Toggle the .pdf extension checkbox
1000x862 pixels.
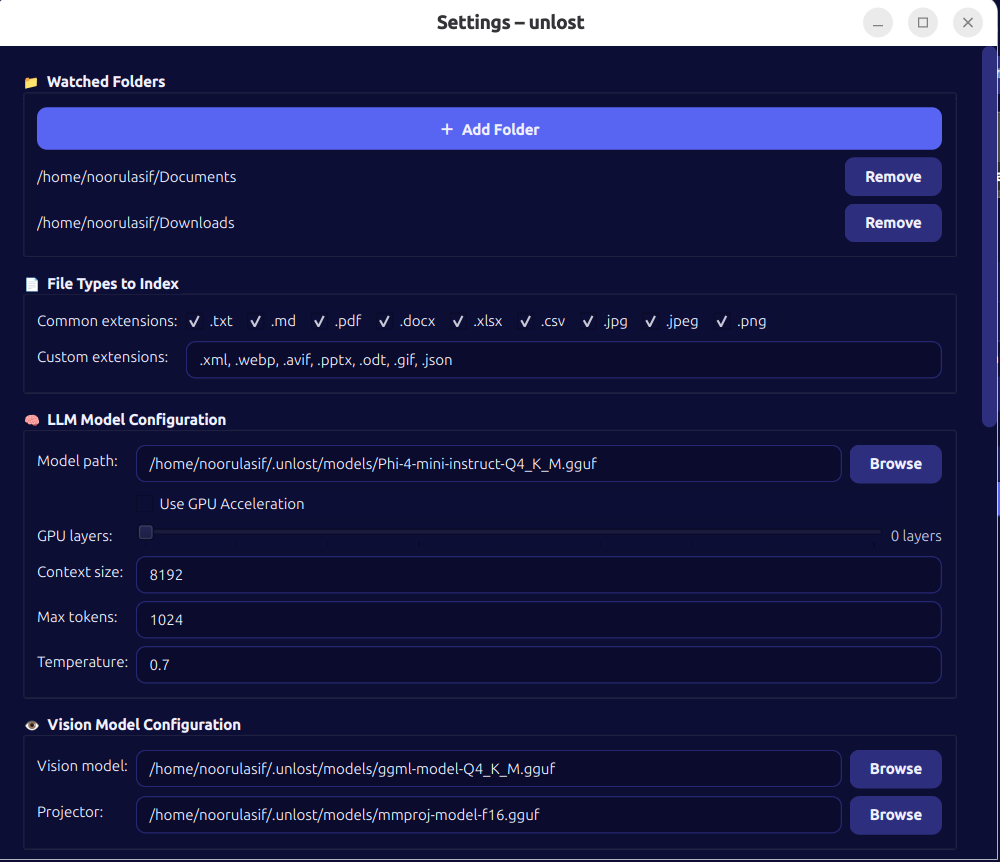pos(319,321)
